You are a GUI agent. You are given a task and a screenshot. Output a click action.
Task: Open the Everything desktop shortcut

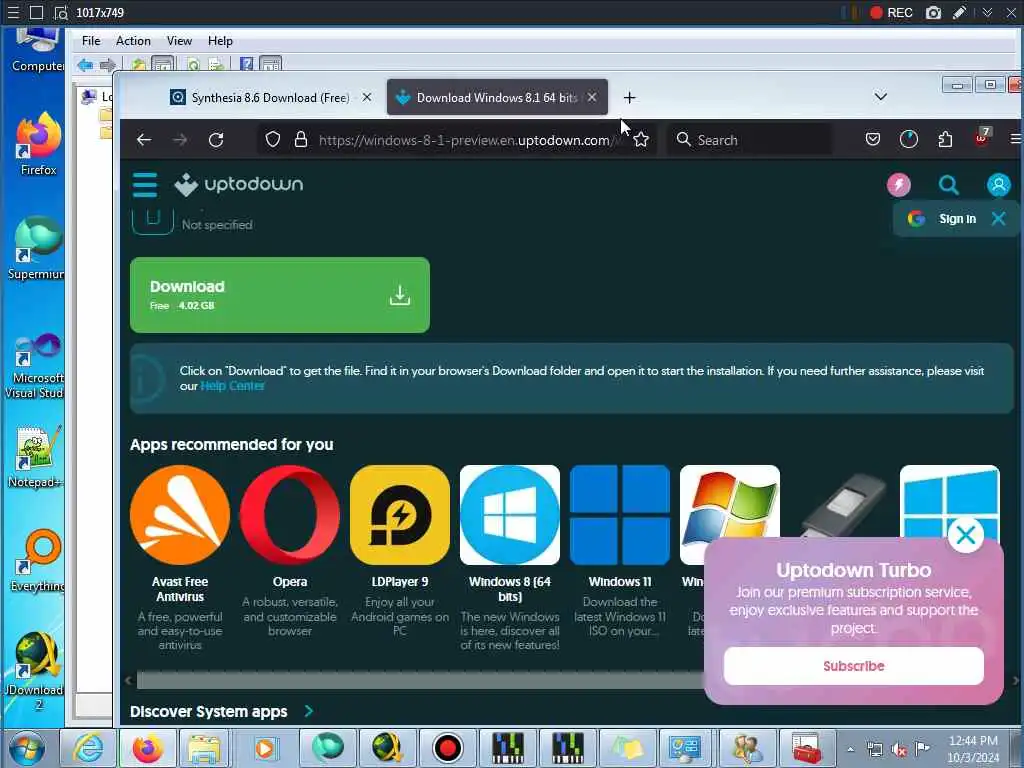[x=38, y=561]
